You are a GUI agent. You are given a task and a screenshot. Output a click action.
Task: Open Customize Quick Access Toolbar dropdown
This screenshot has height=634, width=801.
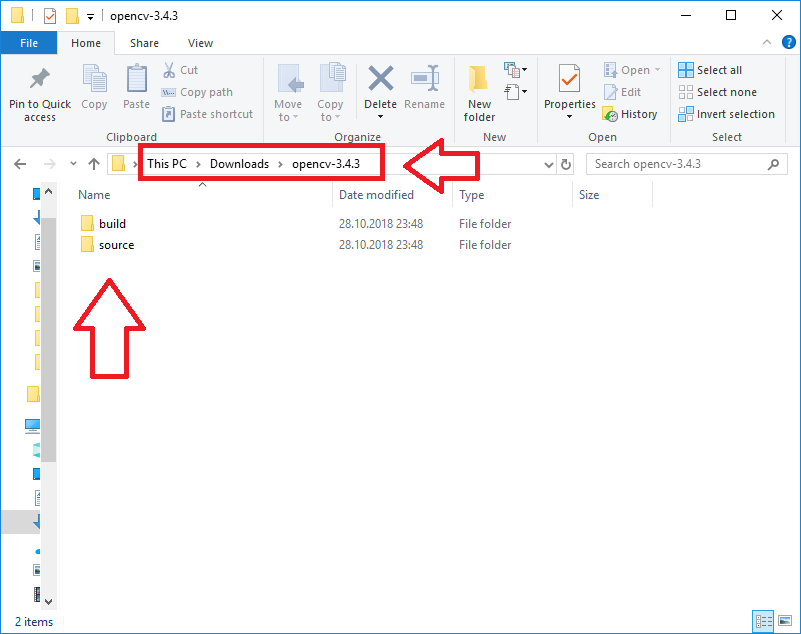point(90,17)
